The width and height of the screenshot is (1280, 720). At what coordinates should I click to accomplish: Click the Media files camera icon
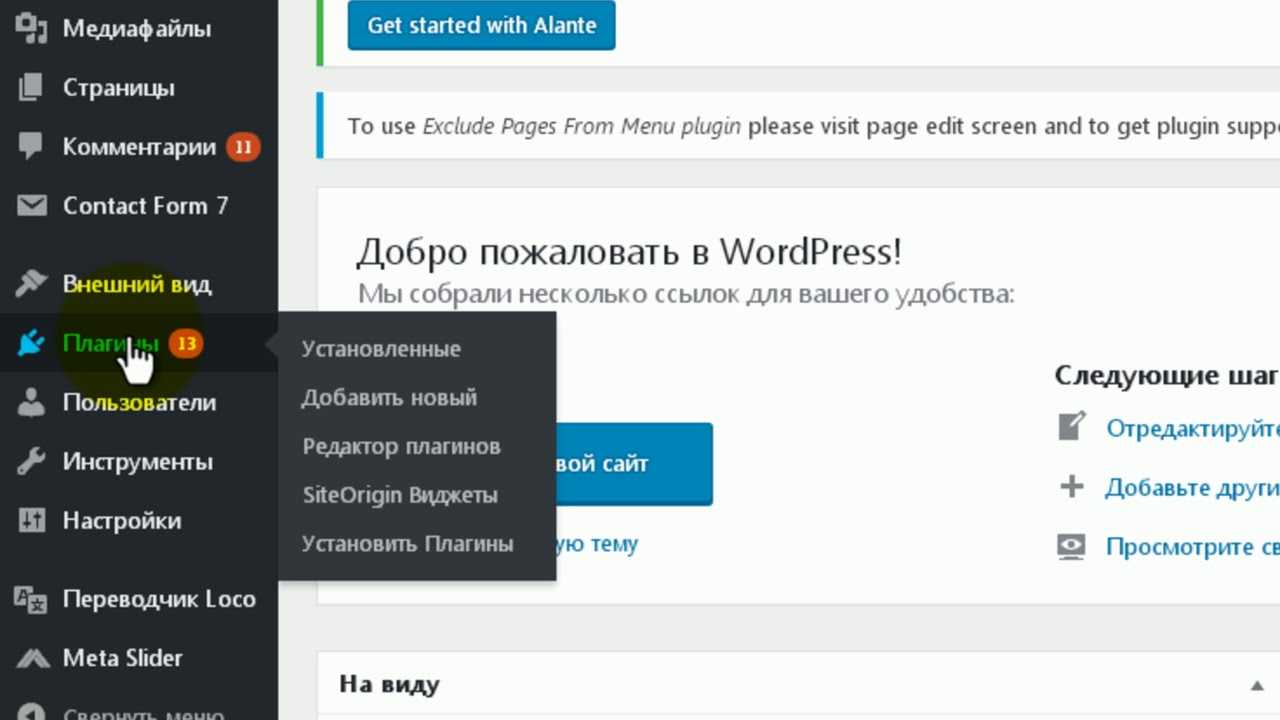tap(31, 29)
